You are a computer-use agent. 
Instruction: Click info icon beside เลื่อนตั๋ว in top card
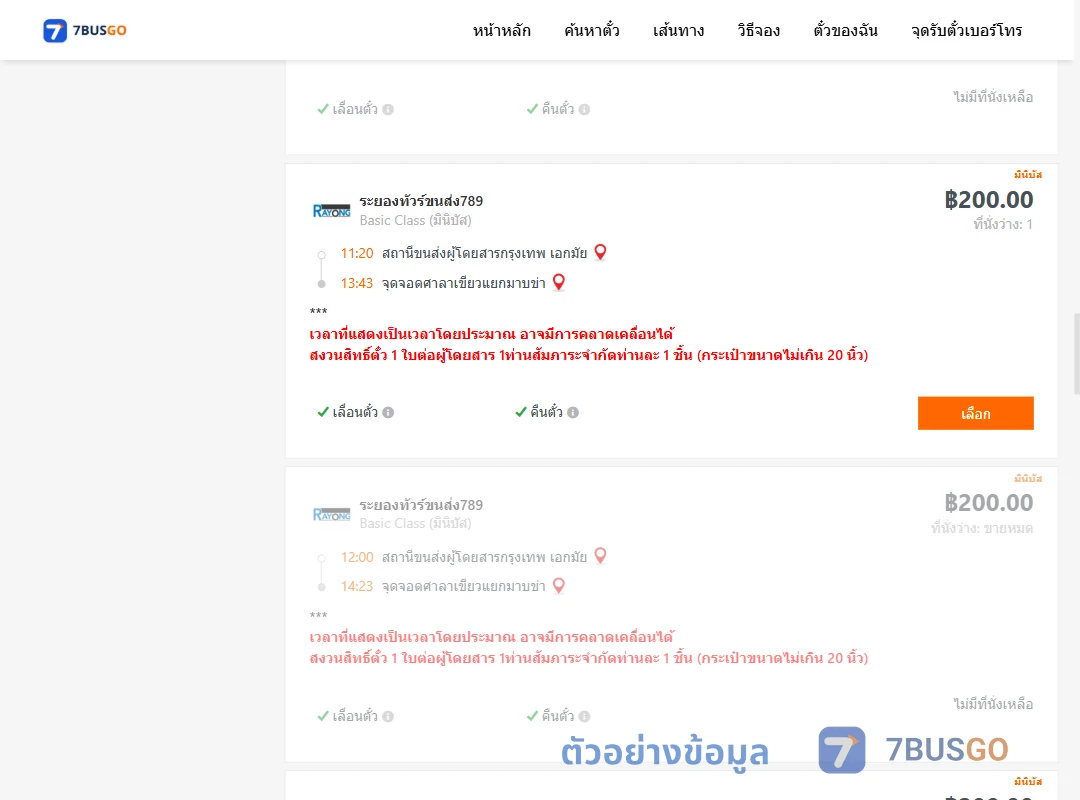[x=388, y=109]
